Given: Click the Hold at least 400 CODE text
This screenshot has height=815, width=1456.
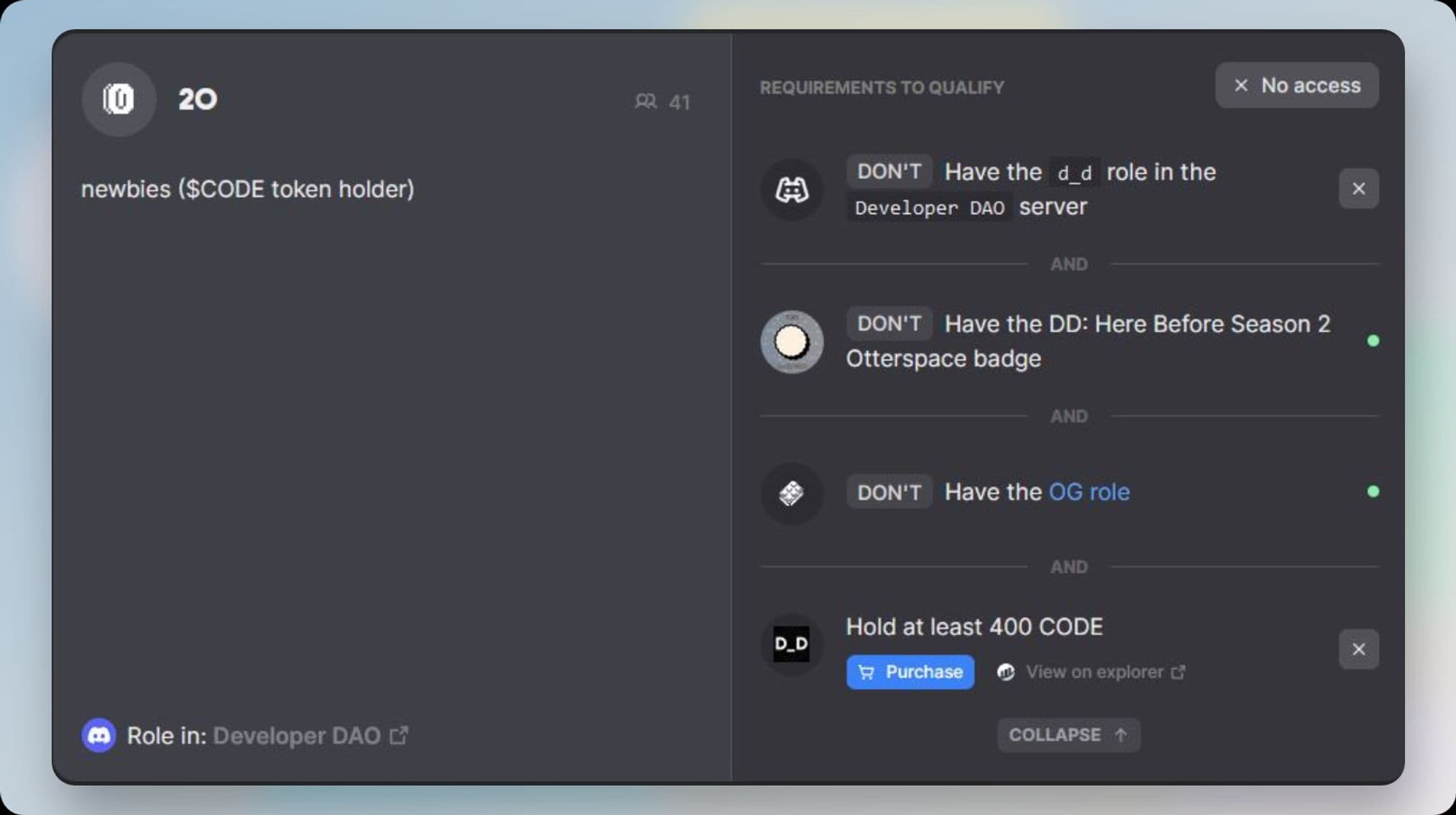Looking at the screenshot, I should point(974,626).
